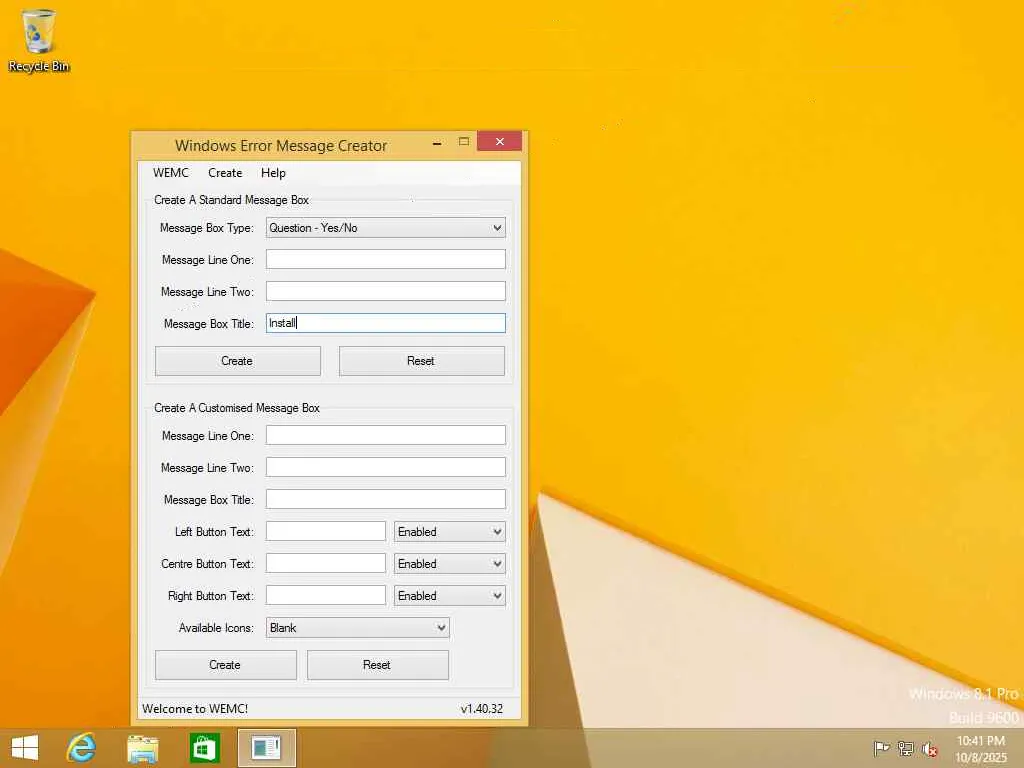Minimize the Windows Error Message Creator window

(x=437, y=142)
